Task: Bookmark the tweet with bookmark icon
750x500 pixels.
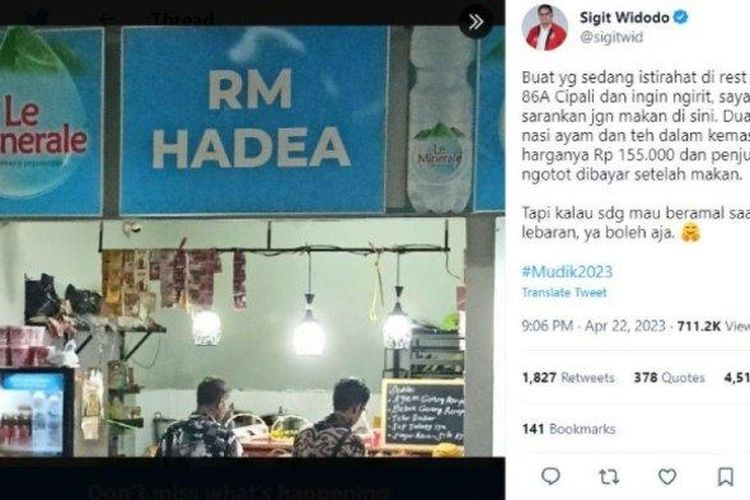Action: click(725, 477)
